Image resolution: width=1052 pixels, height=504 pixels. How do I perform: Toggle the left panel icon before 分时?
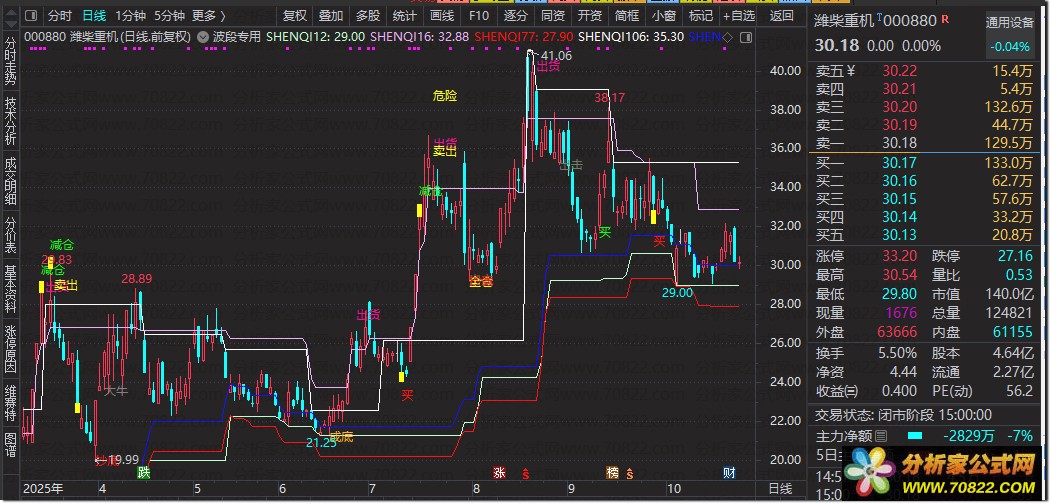(x=33, y=15)
